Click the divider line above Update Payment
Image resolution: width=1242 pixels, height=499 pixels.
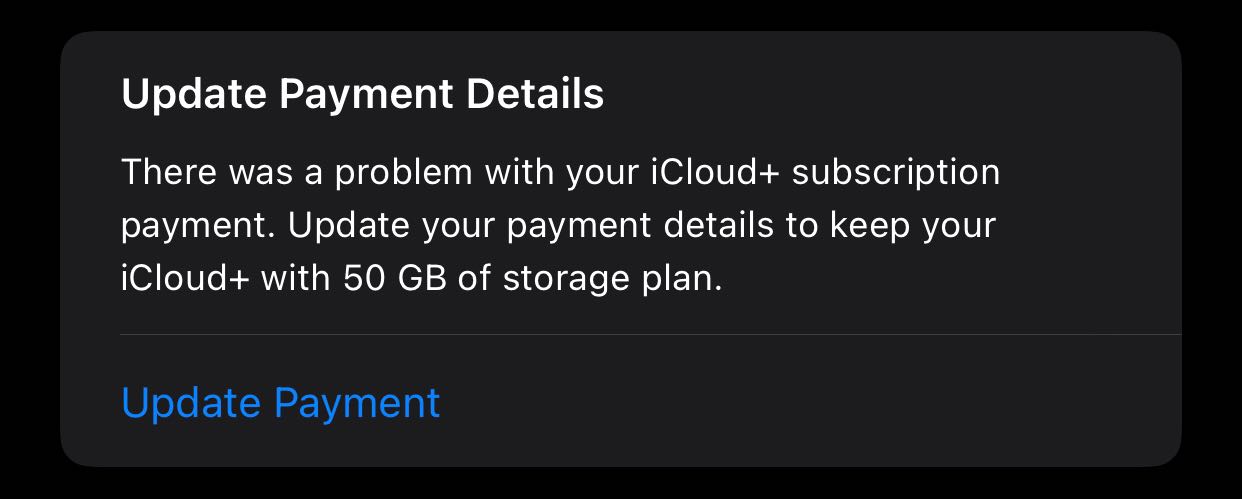[x=650, y=334]
